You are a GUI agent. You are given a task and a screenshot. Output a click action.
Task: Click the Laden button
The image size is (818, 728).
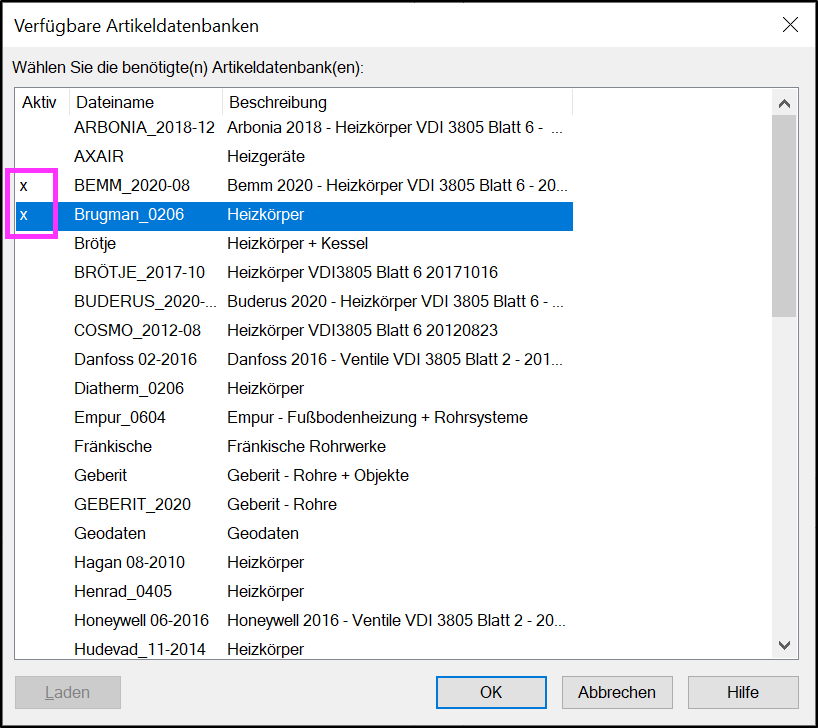pos(67,692)
